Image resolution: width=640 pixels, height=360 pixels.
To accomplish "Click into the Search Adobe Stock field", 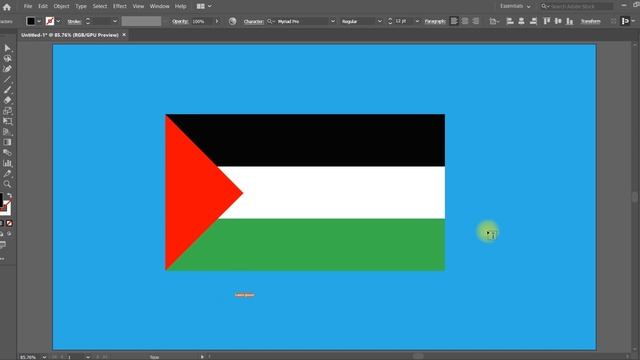I will point(582,6).
